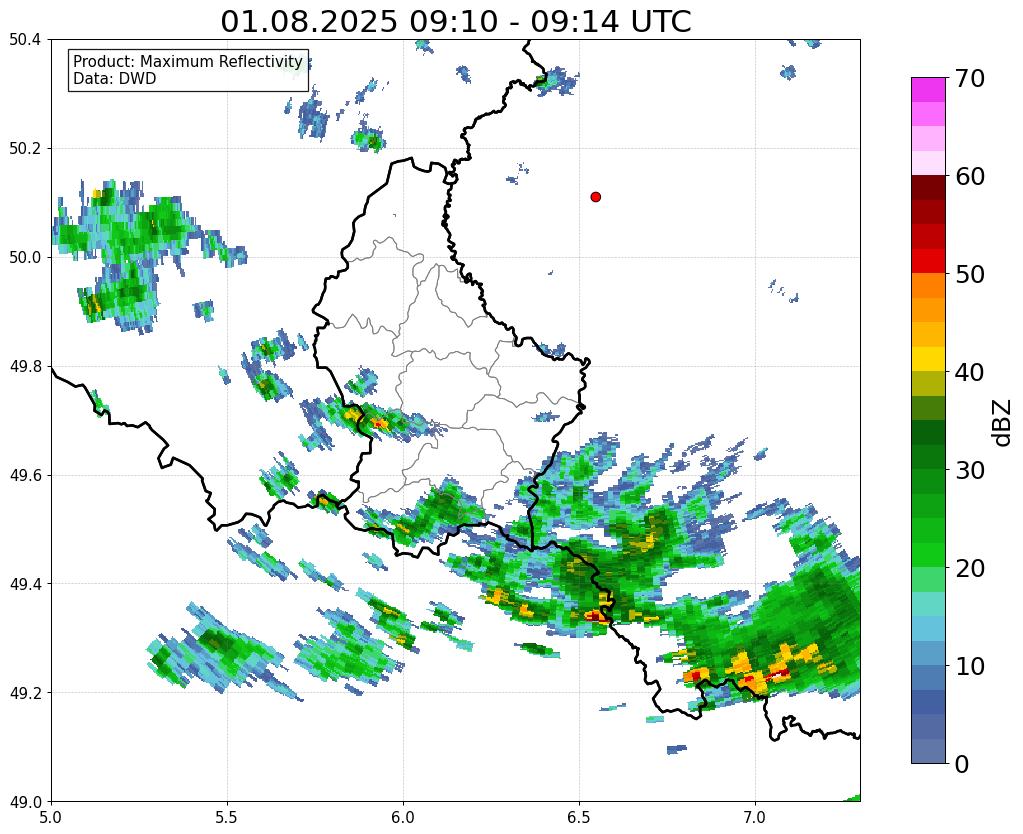Click 'Product: Maximum Reflectivity' label
Viewport: 1023px width, 834px height.
tap(188, 61)
